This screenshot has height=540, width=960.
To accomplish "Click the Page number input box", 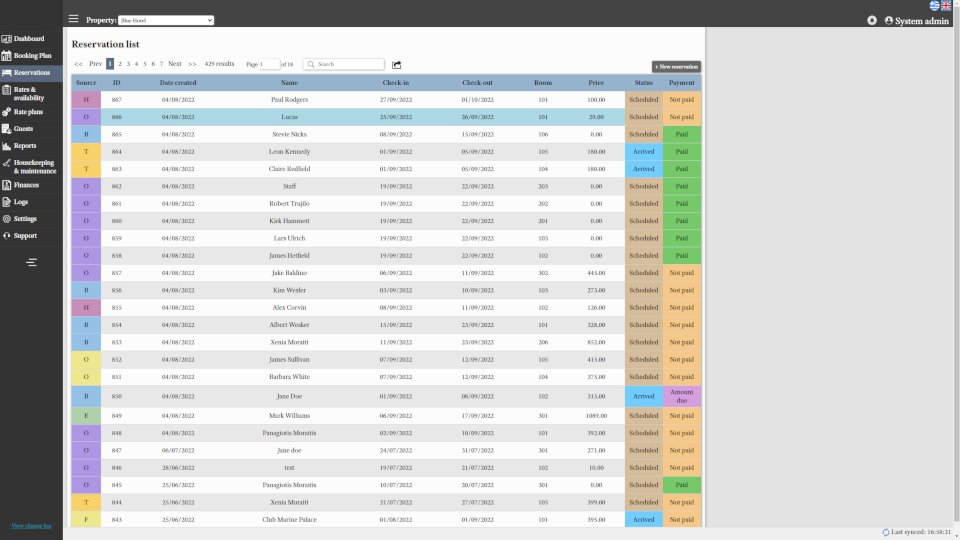I will [269, 64].
